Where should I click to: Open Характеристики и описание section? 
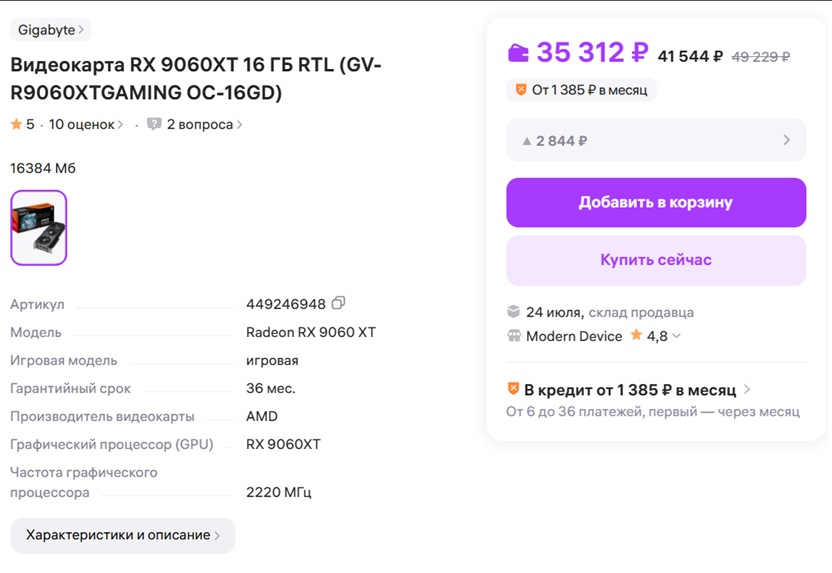(x=123, y=535)
